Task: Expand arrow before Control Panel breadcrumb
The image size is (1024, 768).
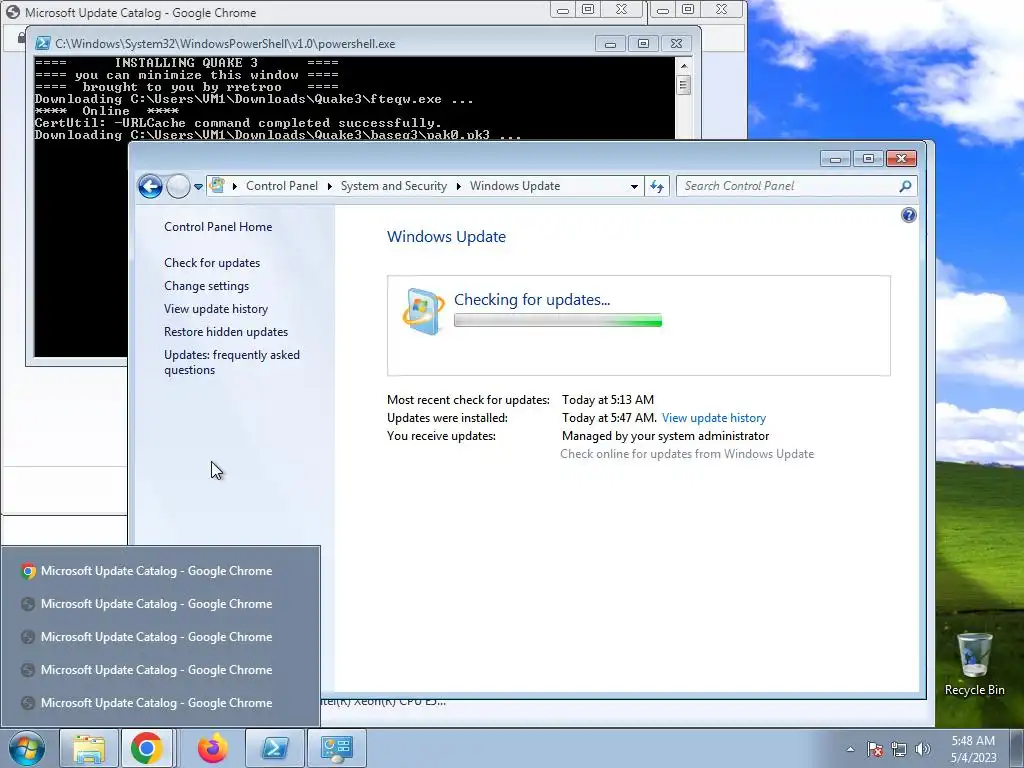Action: tap(234, 186)
